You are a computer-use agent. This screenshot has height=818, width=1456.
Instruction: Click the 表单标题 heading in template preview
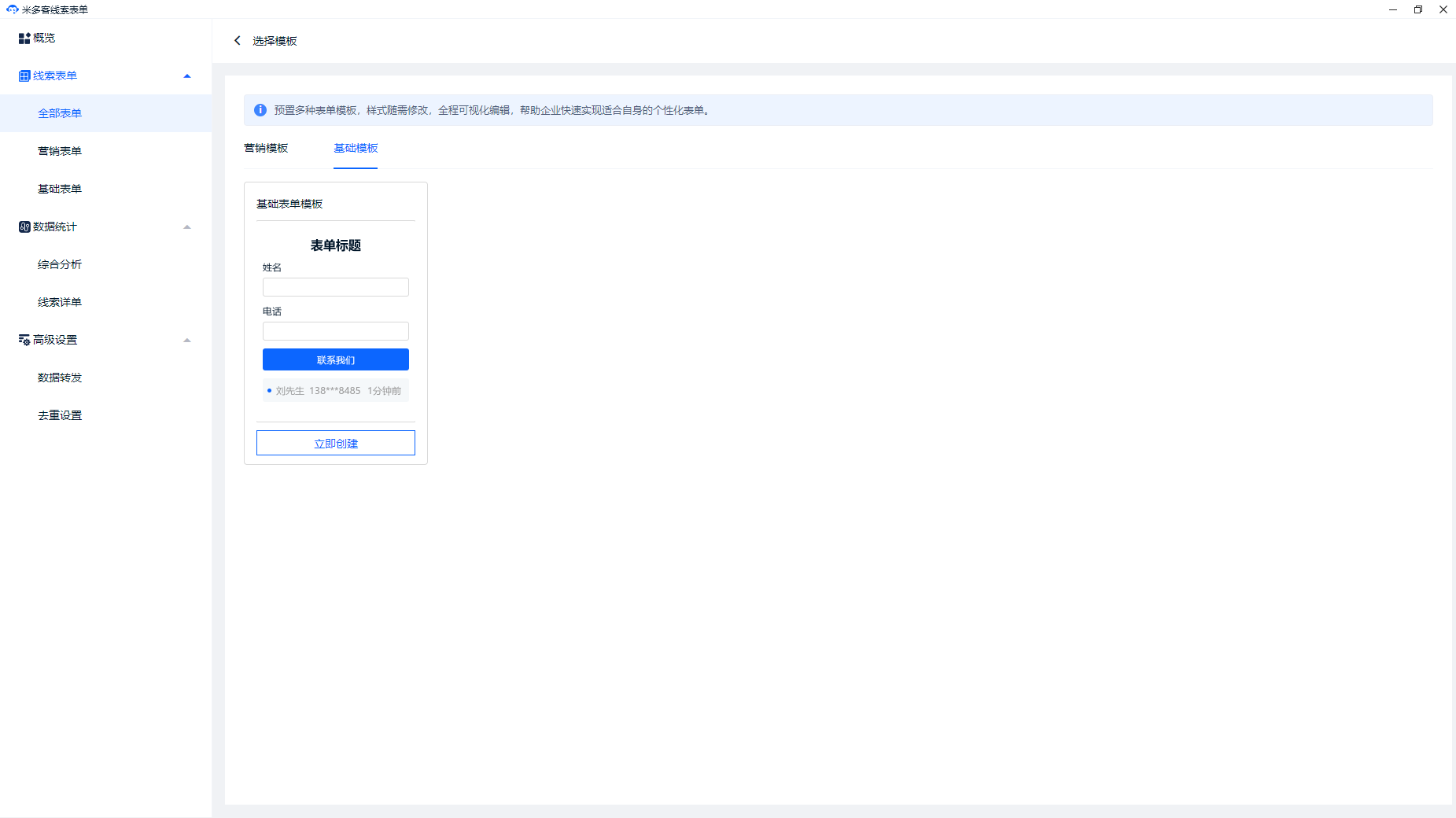pos(336,245)
